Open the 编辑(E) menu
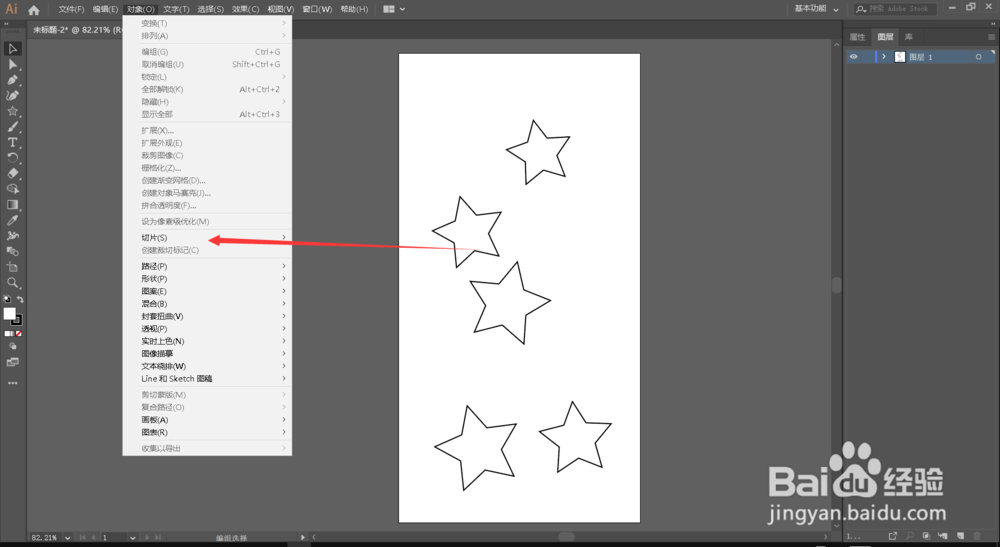 (105, 9)
